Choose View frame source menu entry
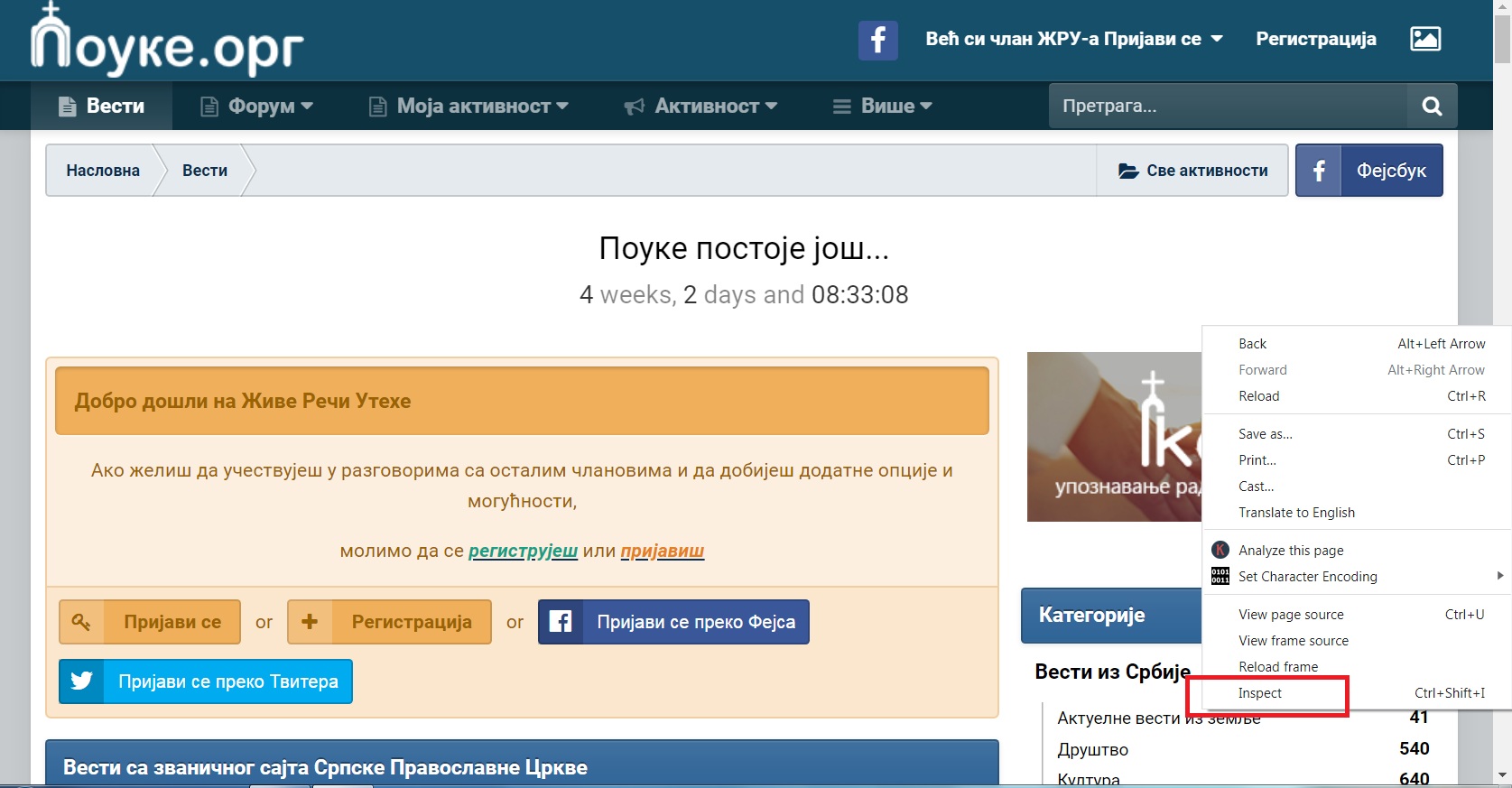 [x=1358, y=641]
